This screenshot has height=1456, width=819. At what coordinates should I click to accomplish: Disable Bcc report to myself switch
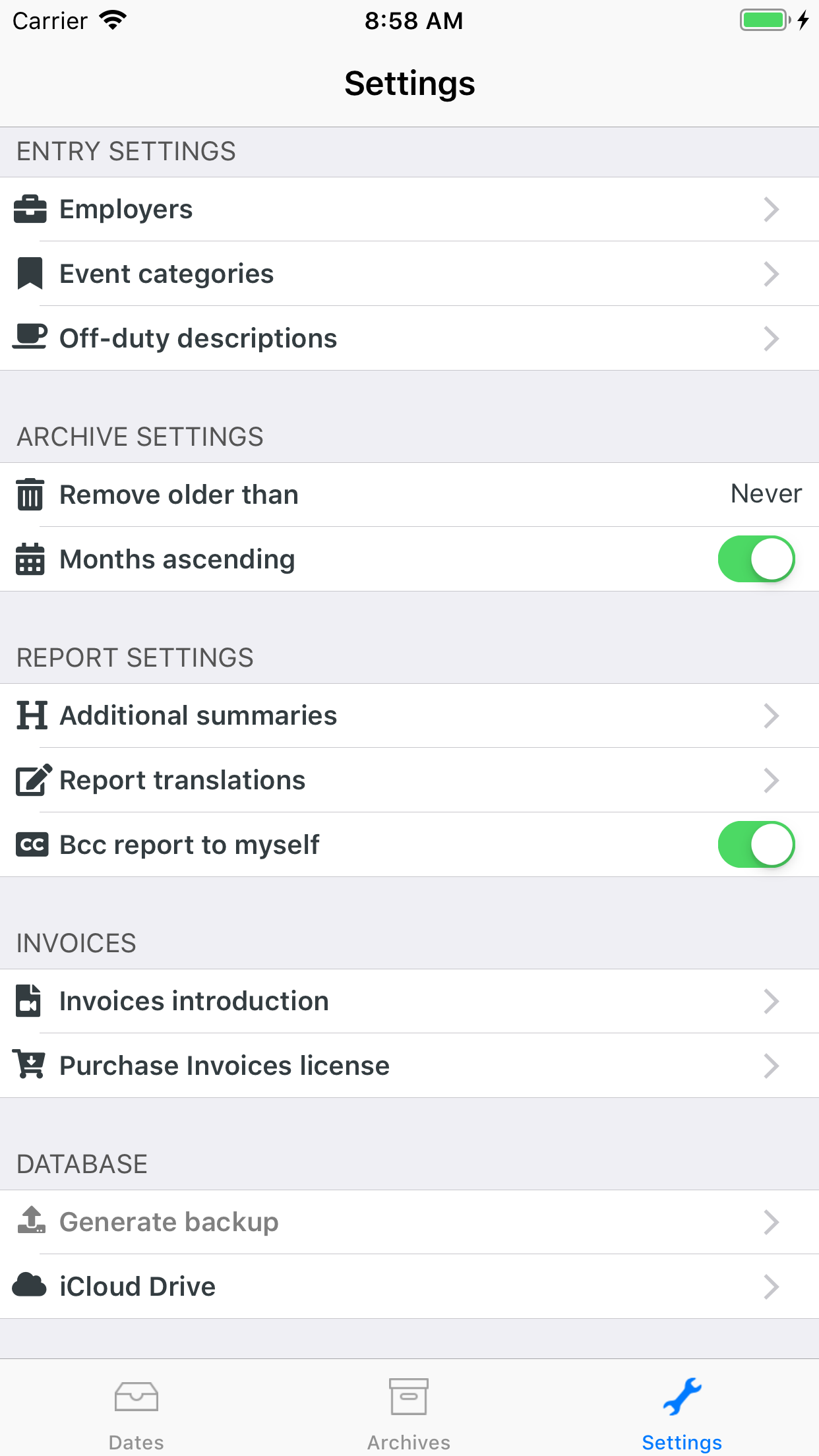[x=756, y=845]
